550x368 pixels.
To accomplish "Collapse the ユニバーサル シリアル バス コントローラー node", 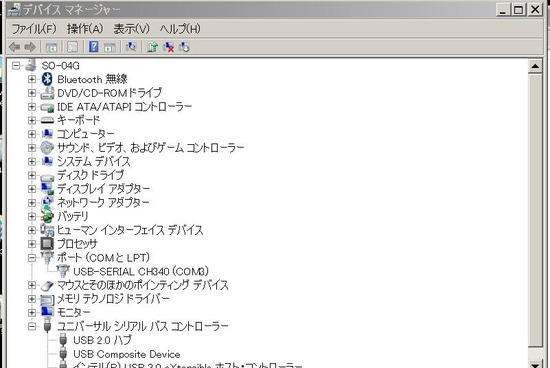I will (x=32, y=327).
